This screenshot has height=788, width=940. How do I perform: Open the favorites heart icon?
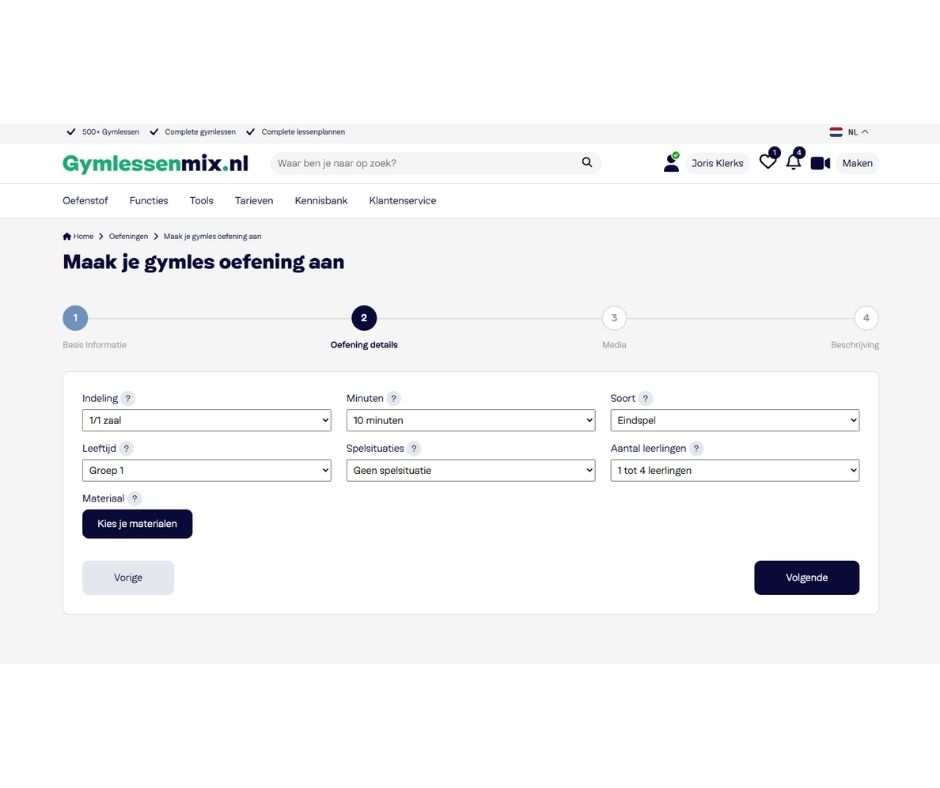point(767,162)
